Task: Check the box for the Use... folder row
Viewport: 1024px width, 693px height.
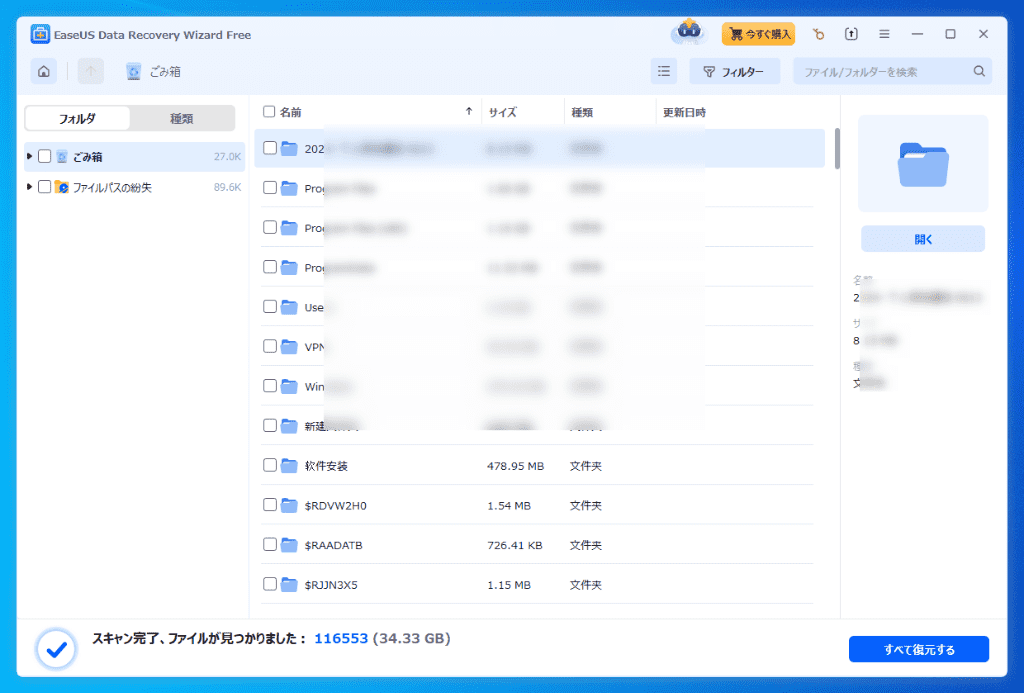Action: [270, 306]
